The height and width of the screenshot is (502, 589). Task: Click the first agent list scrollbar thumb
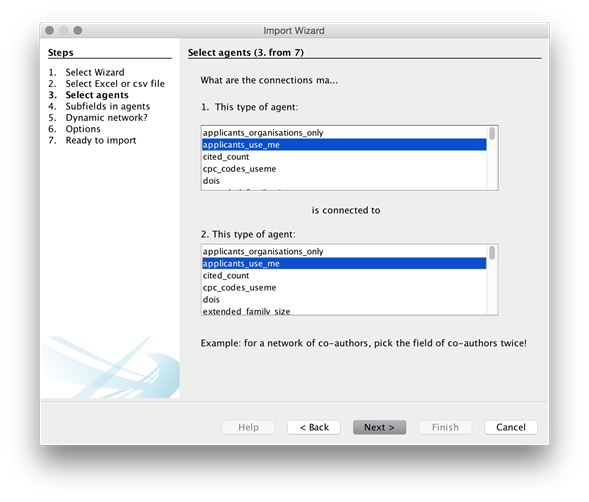pos(492,134)
